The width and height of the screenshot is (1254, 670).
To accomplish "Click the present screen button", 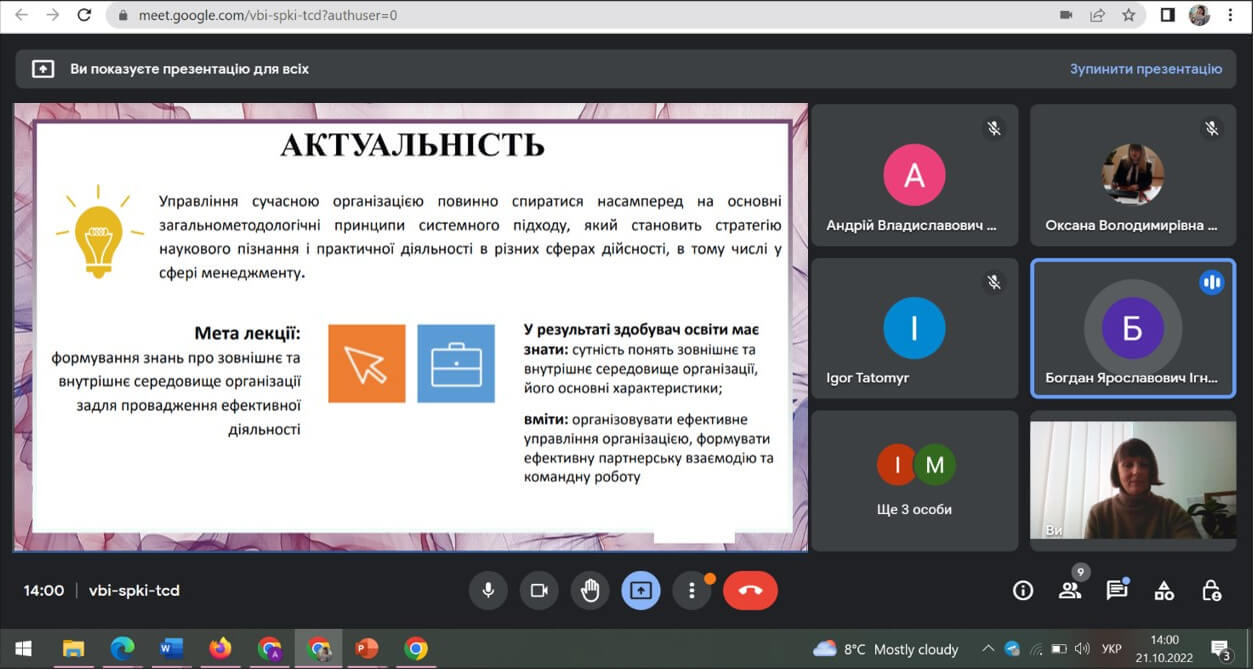I will click(x=640, y=590).
